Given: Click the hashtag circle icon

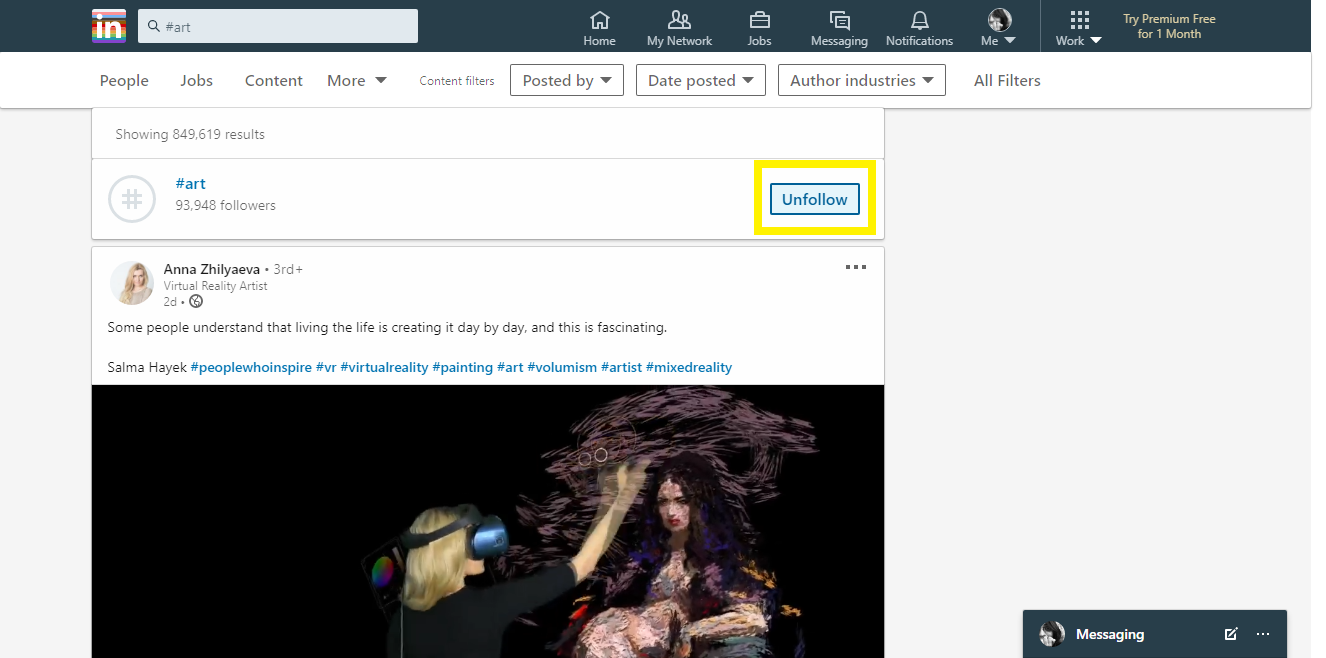Looking at the screenshot, I should 132,199.
